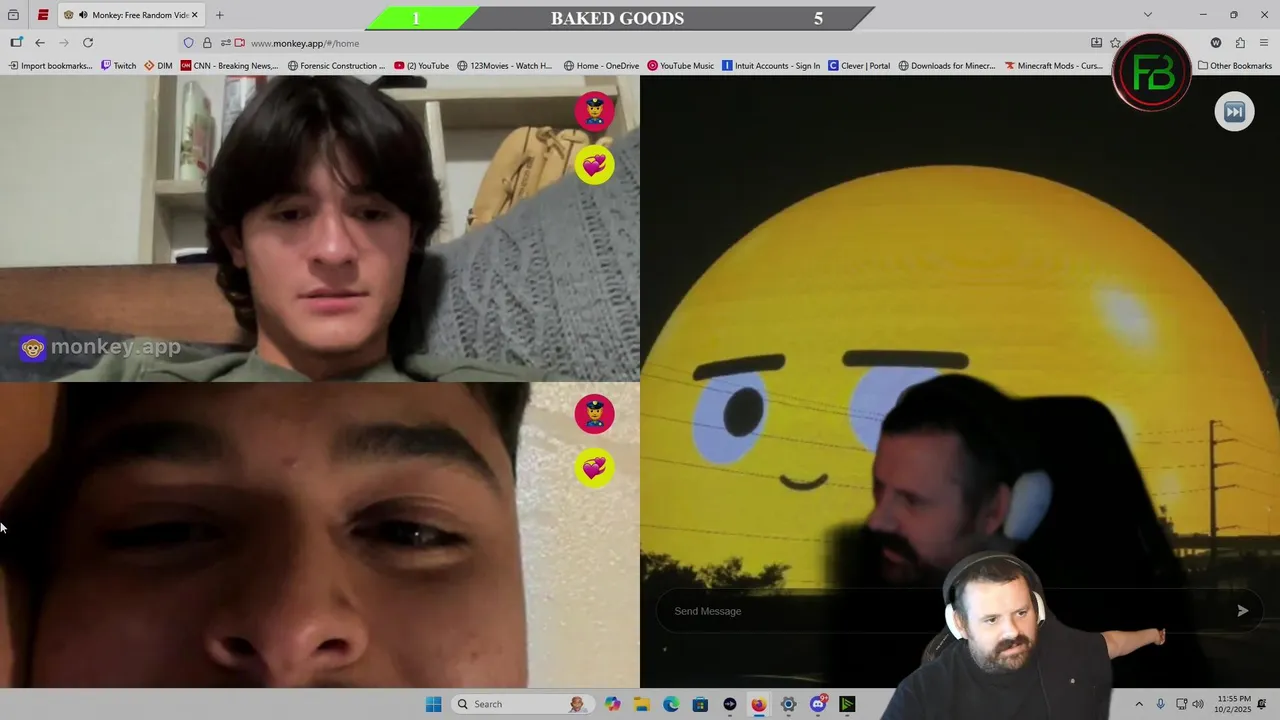Open camera sharing indicator in address bar
This screenshot has height=720, width=1280.
[240, 43]
